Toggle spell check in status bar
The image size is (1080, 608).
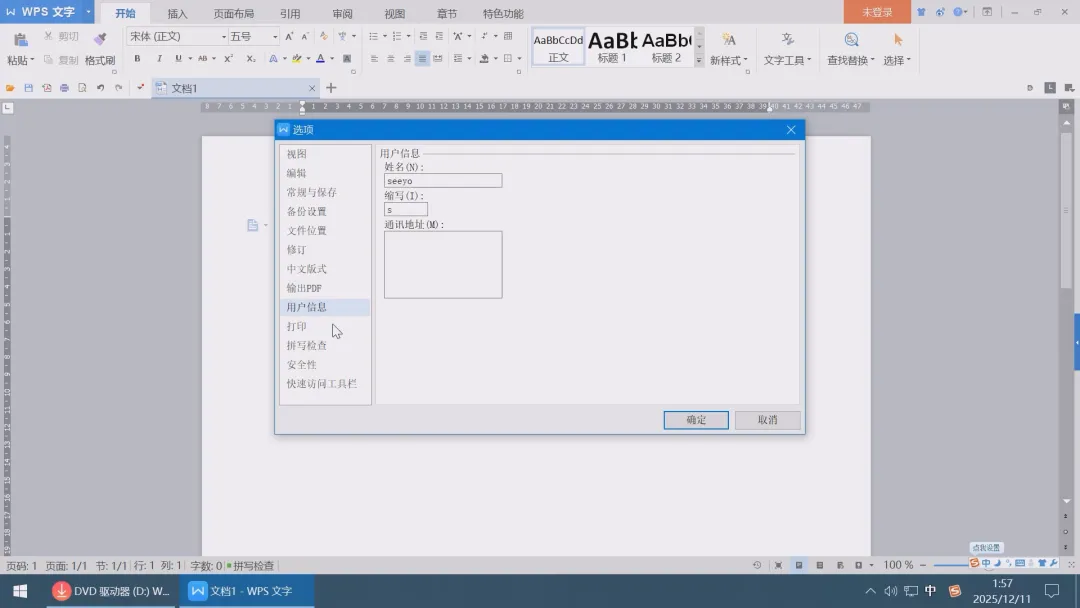tap(251, 565)
